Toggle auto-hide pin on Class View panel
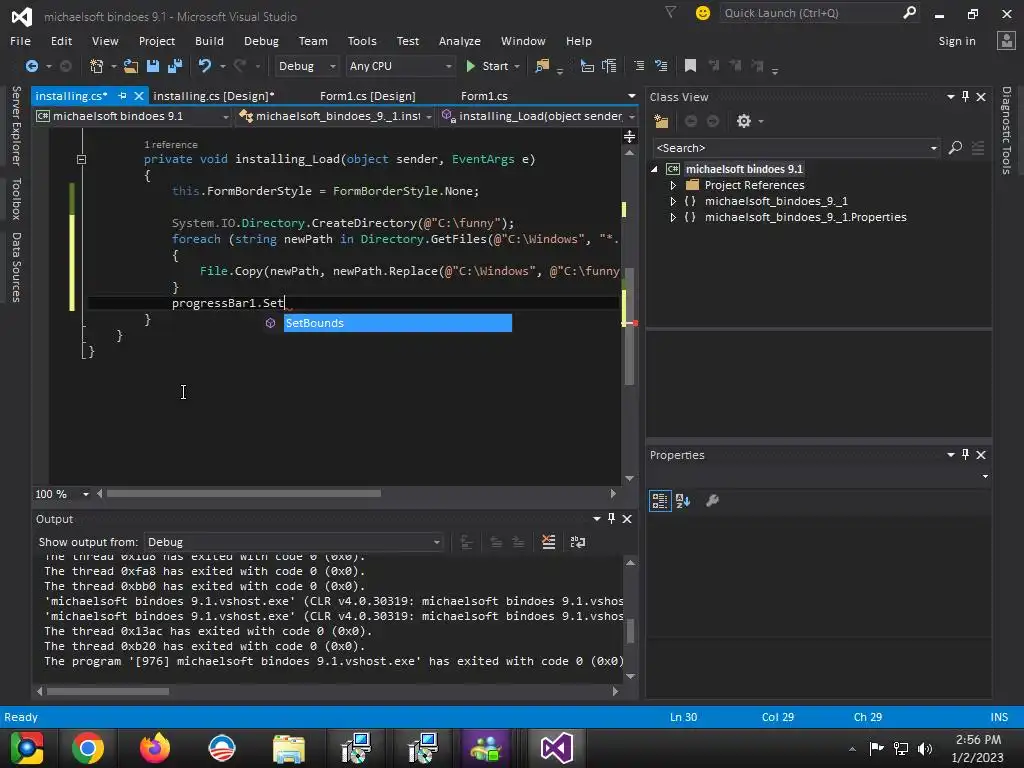The width and height of the screenshot is (1024, 768). (965, 97)
